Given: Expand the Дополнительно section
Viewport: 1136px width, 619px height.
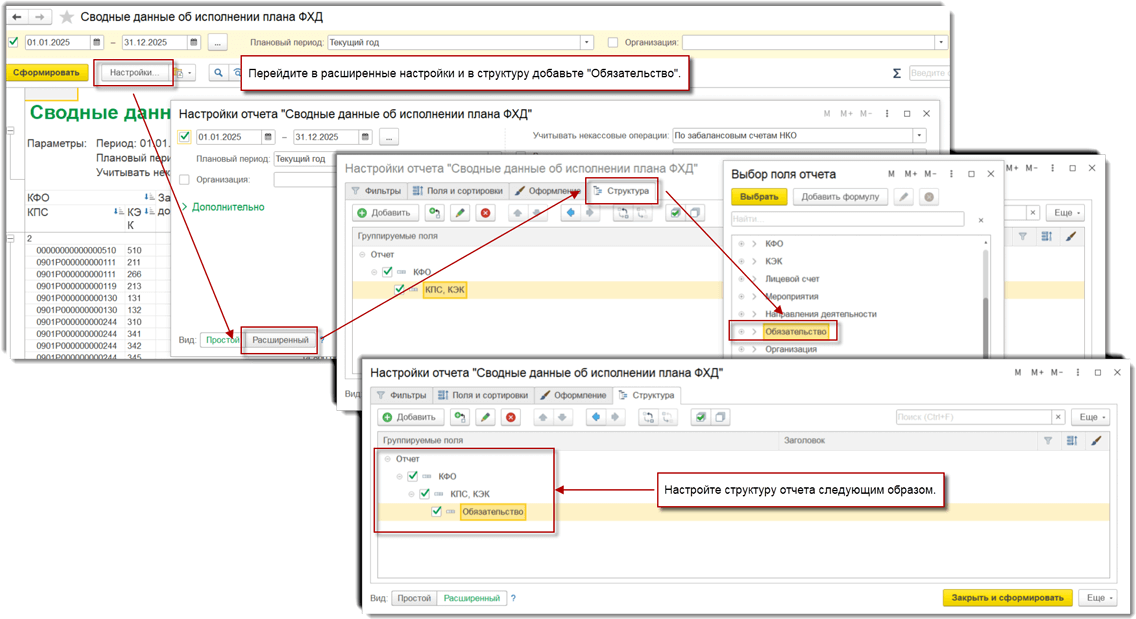Looking at the screenshot, I should click(x=227, y=207).
